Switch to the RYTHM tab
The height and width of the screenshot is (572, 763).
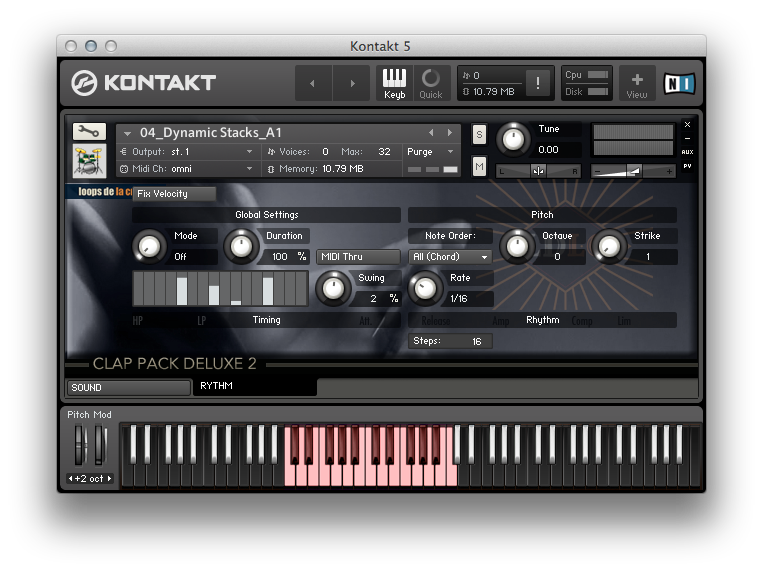(x=255, y=386)
